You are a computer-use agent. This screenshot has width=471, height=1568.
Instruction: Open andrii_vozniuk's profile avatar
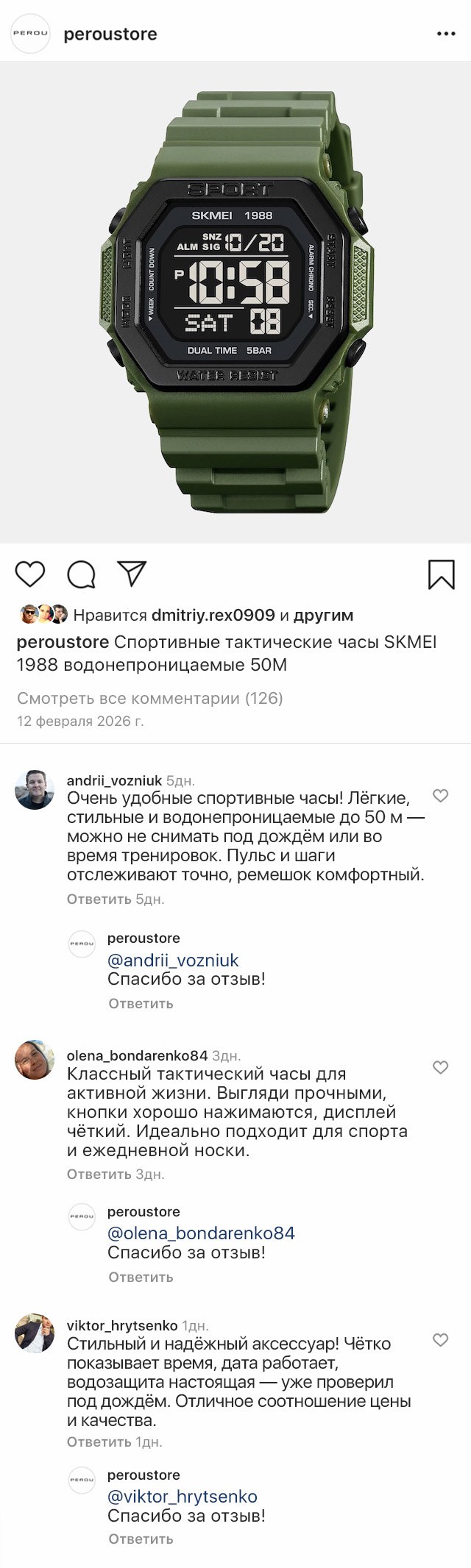coord(35,789)
